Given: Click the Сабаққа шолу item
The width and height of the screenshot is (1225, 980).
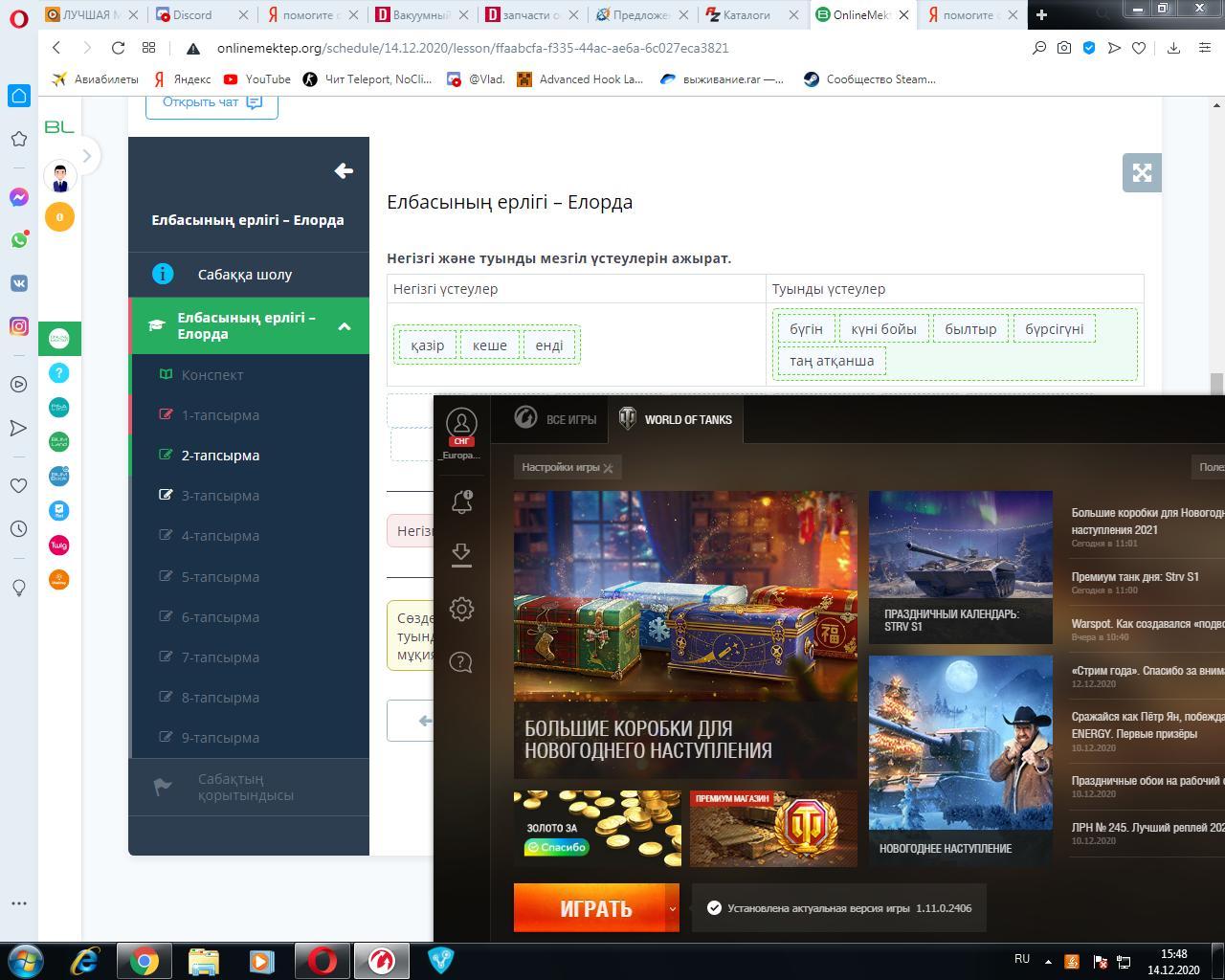Looking at the screenshot, I should [245, 275].
